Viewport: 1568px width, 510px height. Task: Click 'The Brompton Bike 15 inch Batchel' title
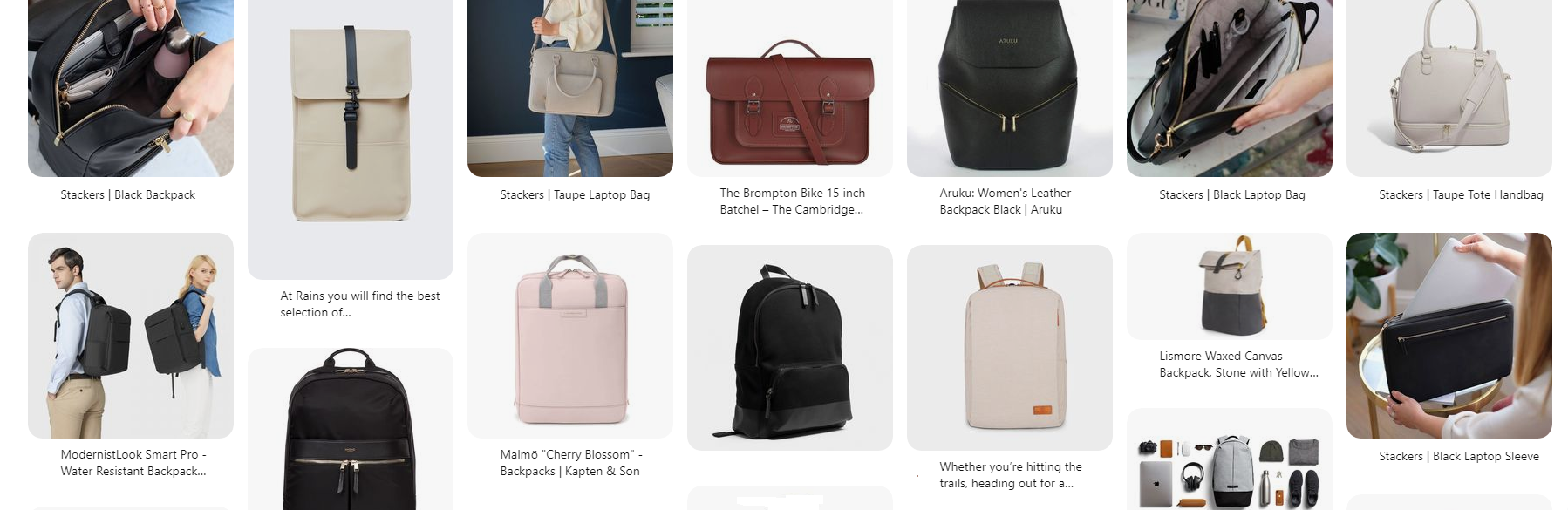tap(793, 201)
